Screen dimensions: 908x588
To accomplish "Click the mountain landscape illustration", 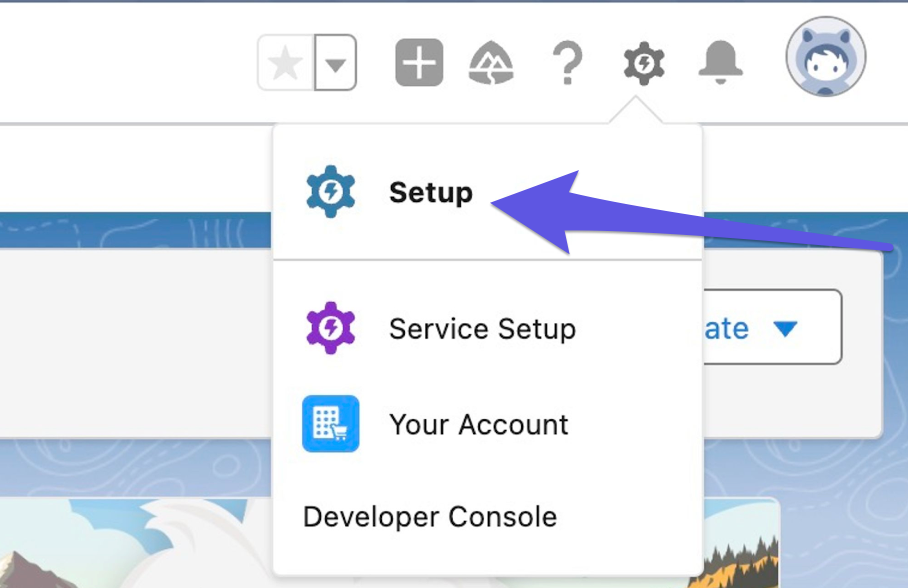I will [x=130, y=545].
